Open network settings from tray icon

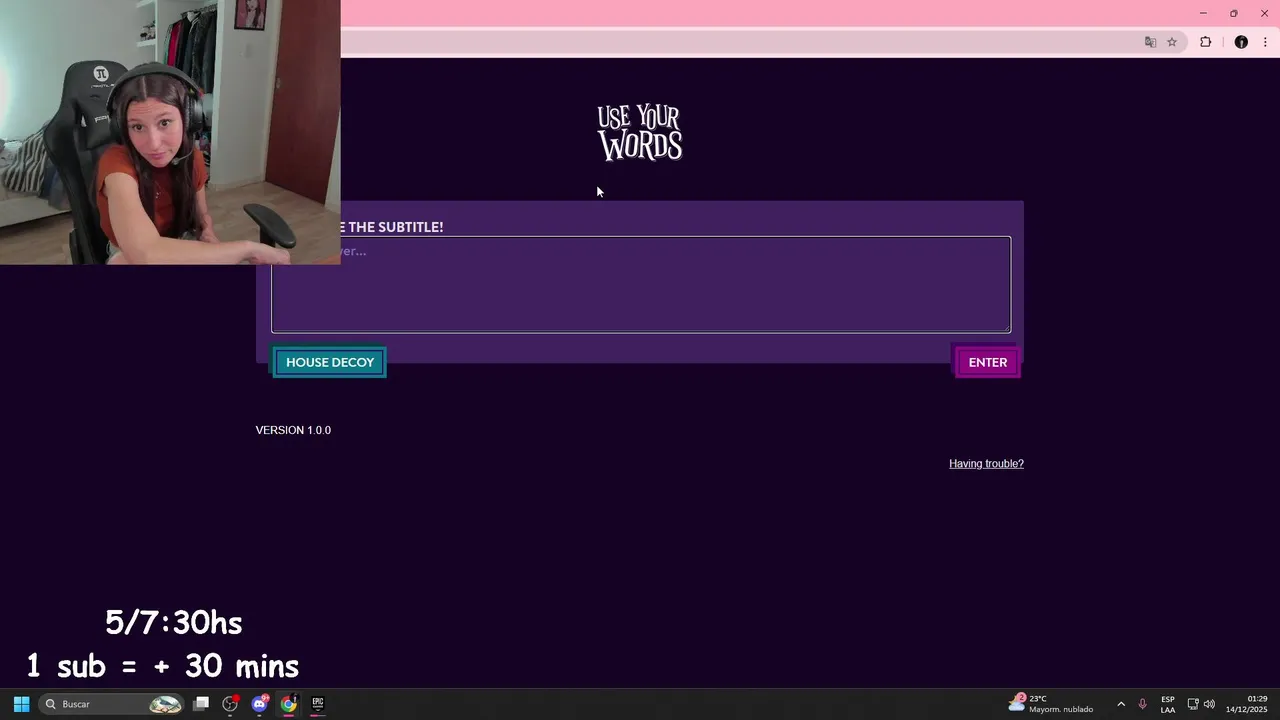click(x=1193, y=704)
